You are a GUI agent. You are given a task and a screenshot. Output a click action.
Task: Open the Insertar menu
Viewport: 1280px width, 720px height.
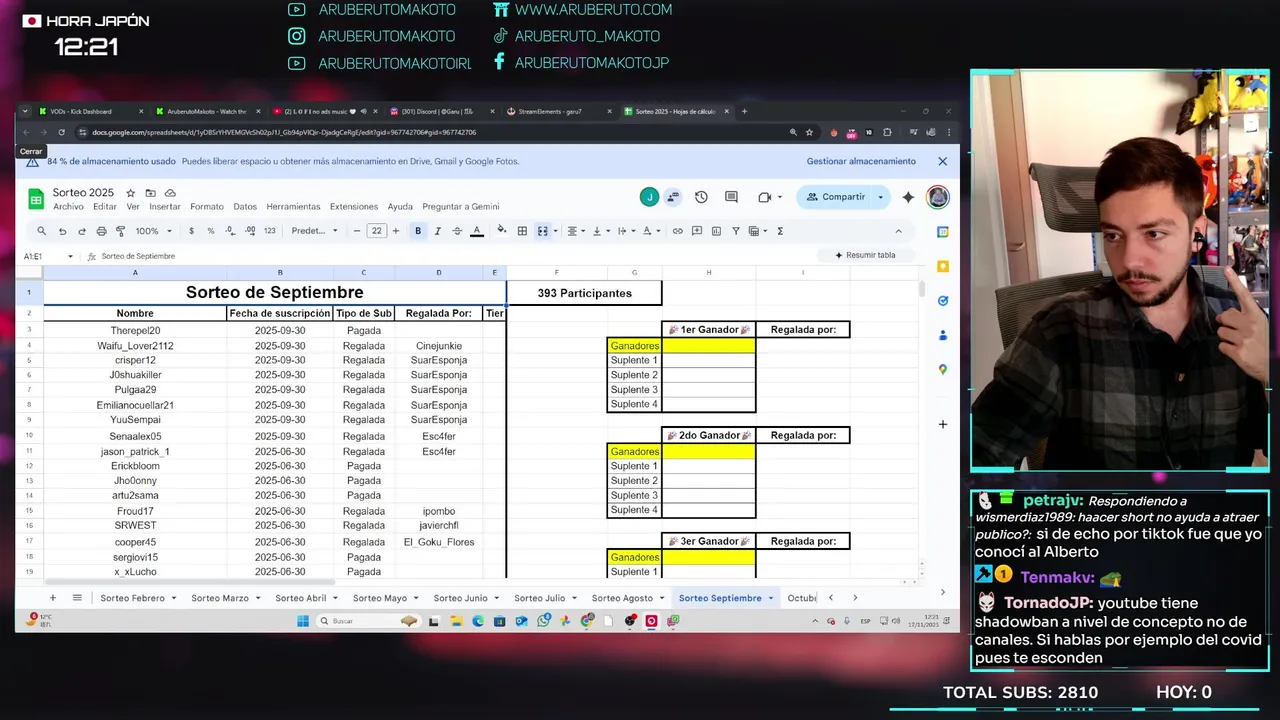pos(165,207)
